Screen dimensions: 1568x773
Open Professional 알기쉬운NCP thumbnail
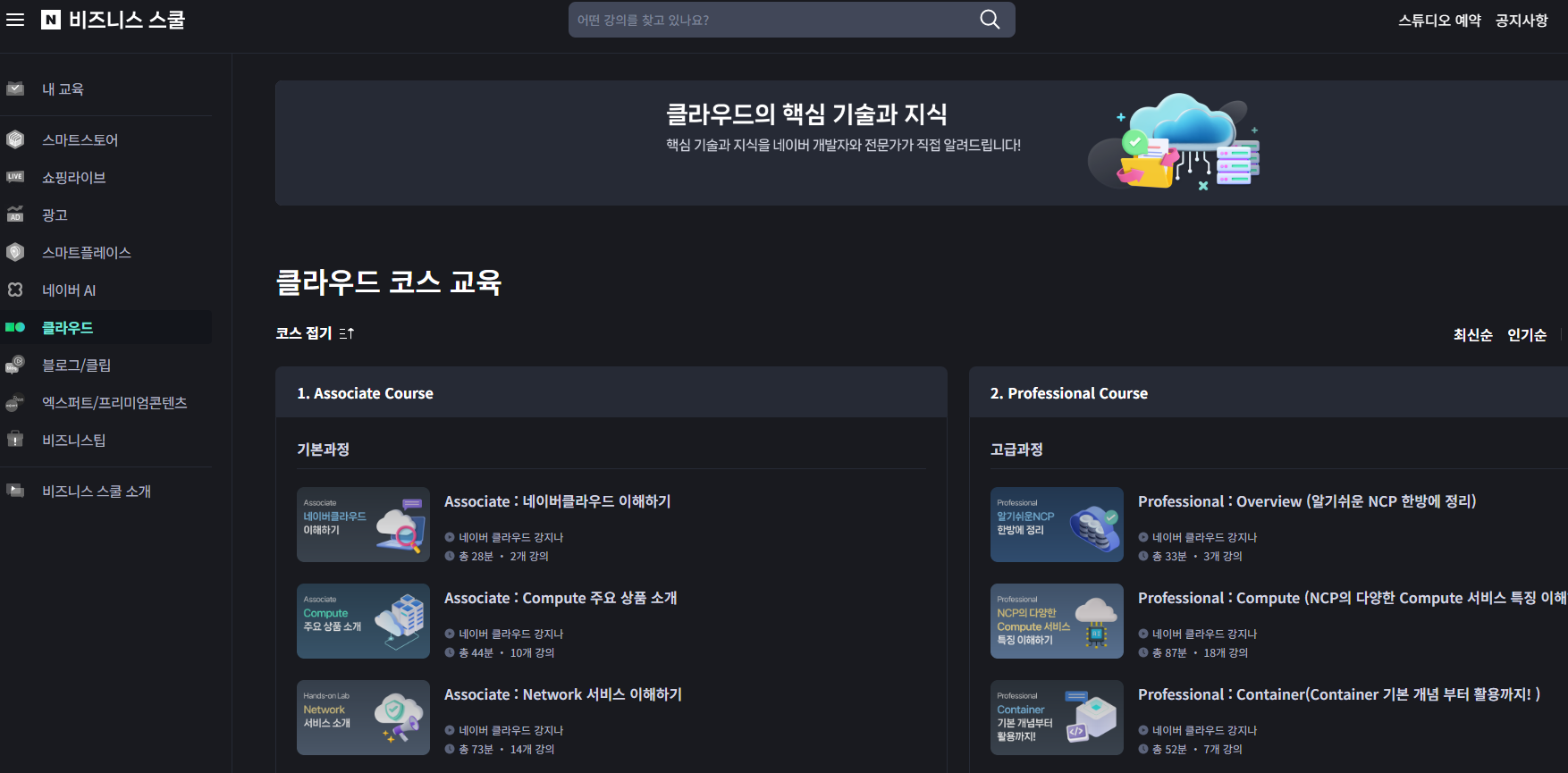1057,525
